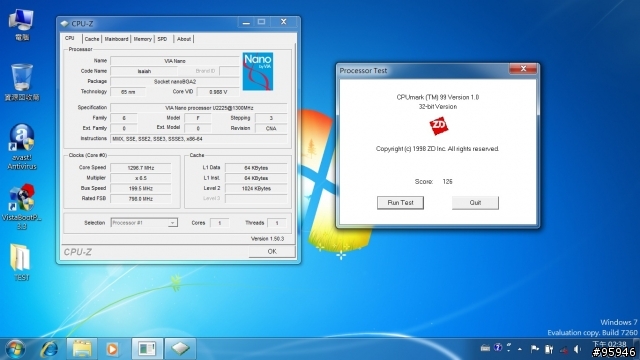Click the CPUmark 99 Version 1.0 text
The image size is (640, 360).
coord(438,97)
